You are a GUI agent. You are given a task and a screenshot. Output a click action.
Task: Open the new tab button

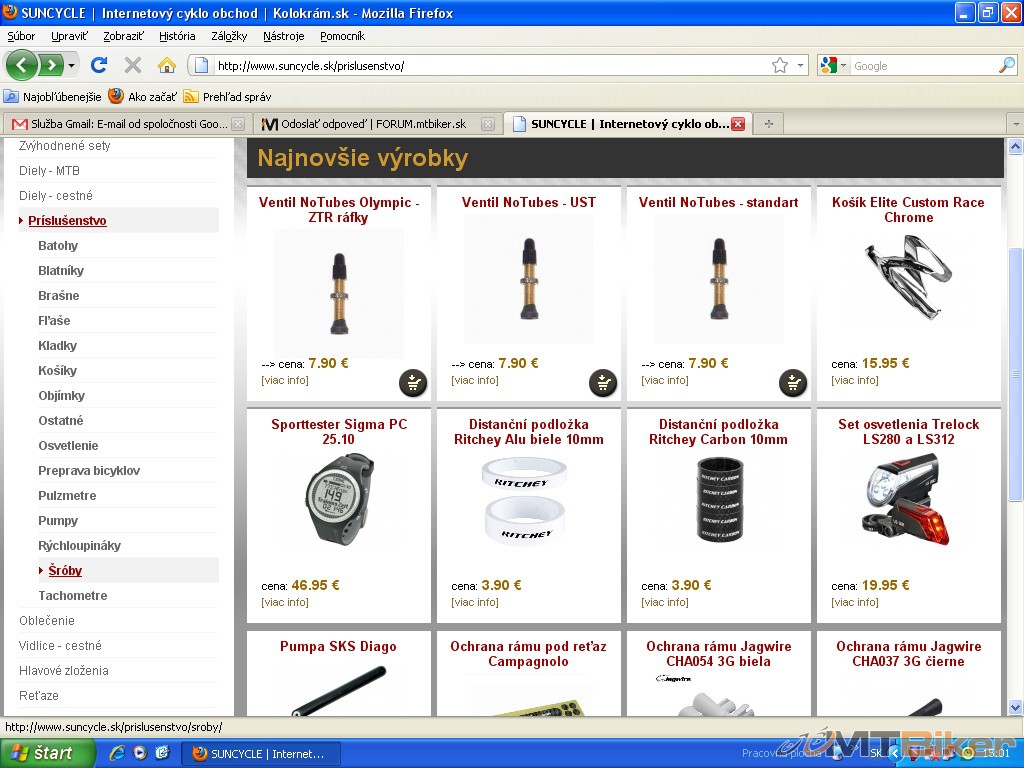(768, 124)
